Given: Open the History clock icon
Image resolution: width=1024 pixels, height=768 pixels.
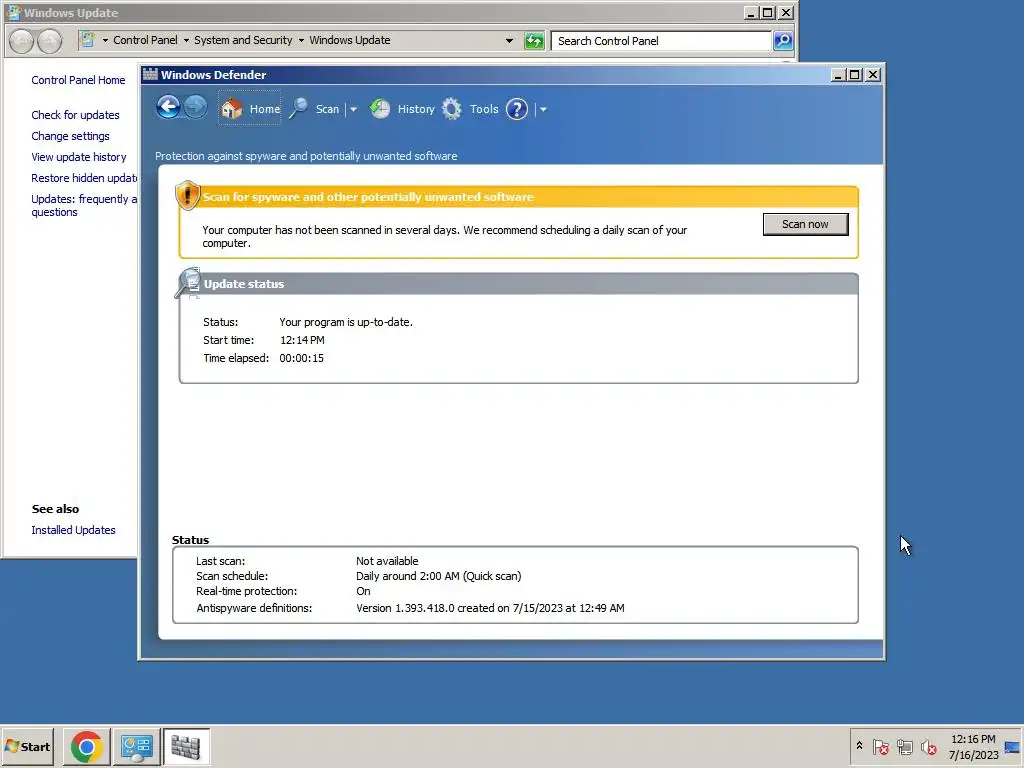Looking at the screenshot, I should pyautogui.click(x=380, y=108).
